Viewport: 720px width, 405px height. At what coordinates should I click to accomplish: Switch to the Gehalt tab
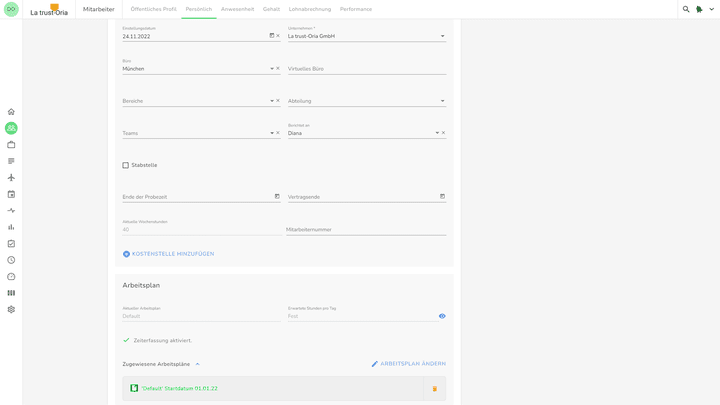(x=271, y=9)
